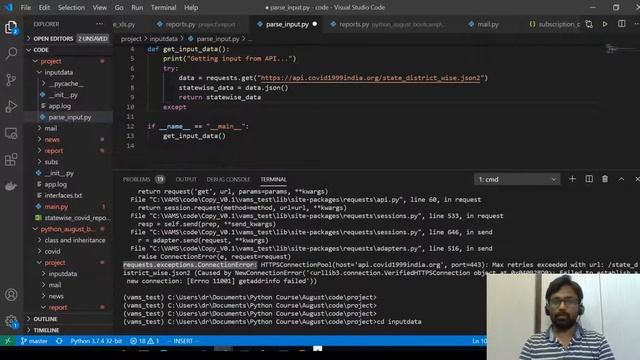Open app.log under inputdata folder

coord(60,106)
